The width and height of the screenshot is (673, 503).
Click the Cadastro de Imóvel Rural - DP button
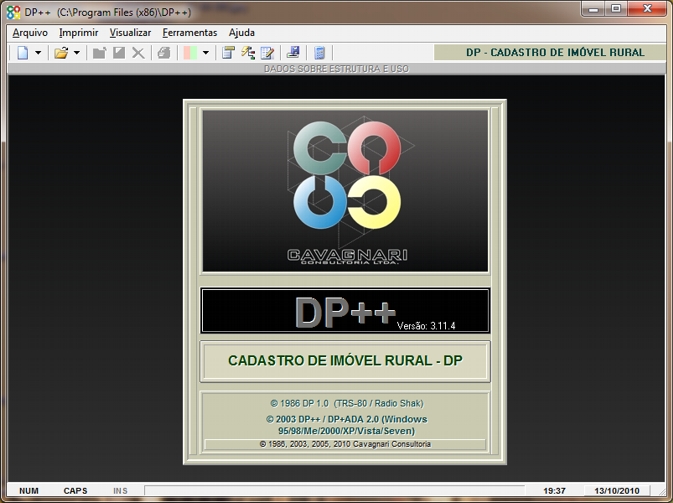[345, 361]
